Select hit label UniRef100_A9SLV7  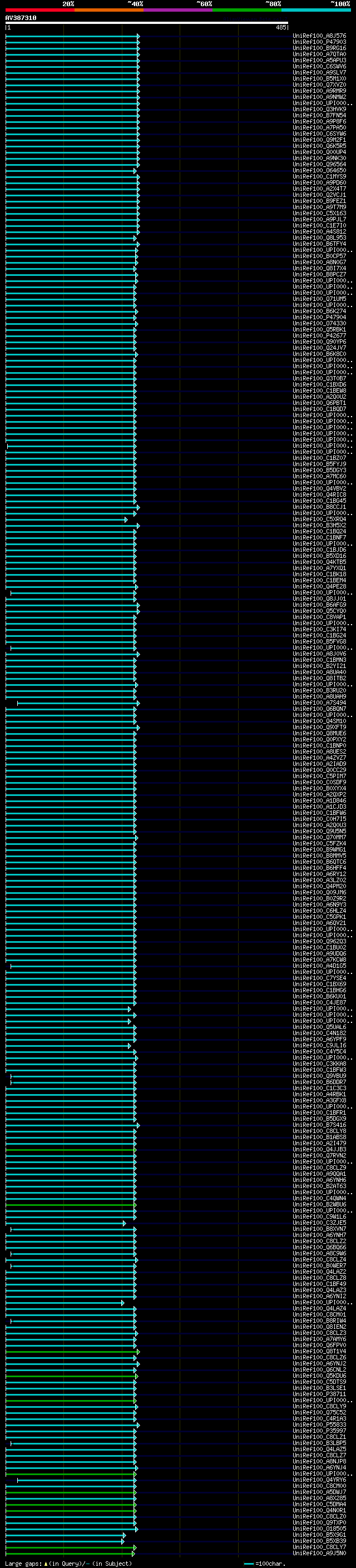319,72
